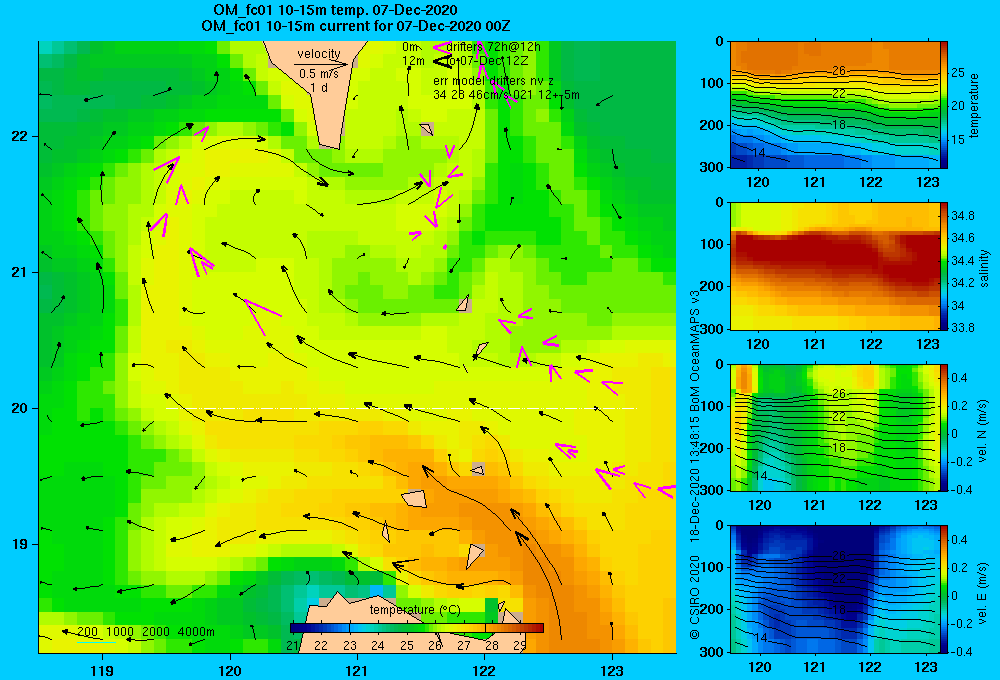The width and height of the screenshot is (1000, 680).
Task: Click longitude label 119 on main map
Action: 102,670
